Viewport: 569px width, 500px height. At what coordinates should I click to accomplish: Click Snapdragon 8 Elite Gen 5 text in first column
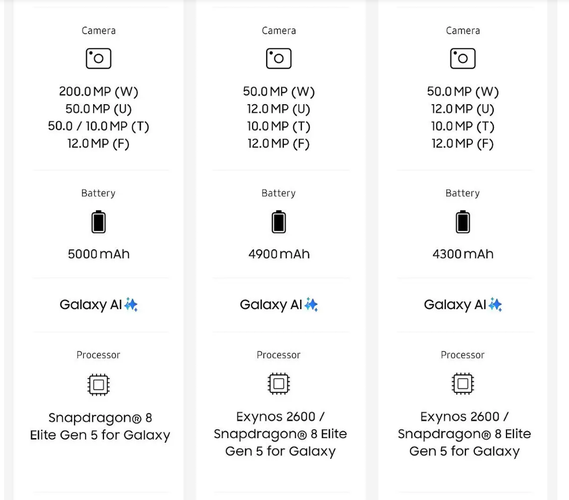click(x=100, y=426)
